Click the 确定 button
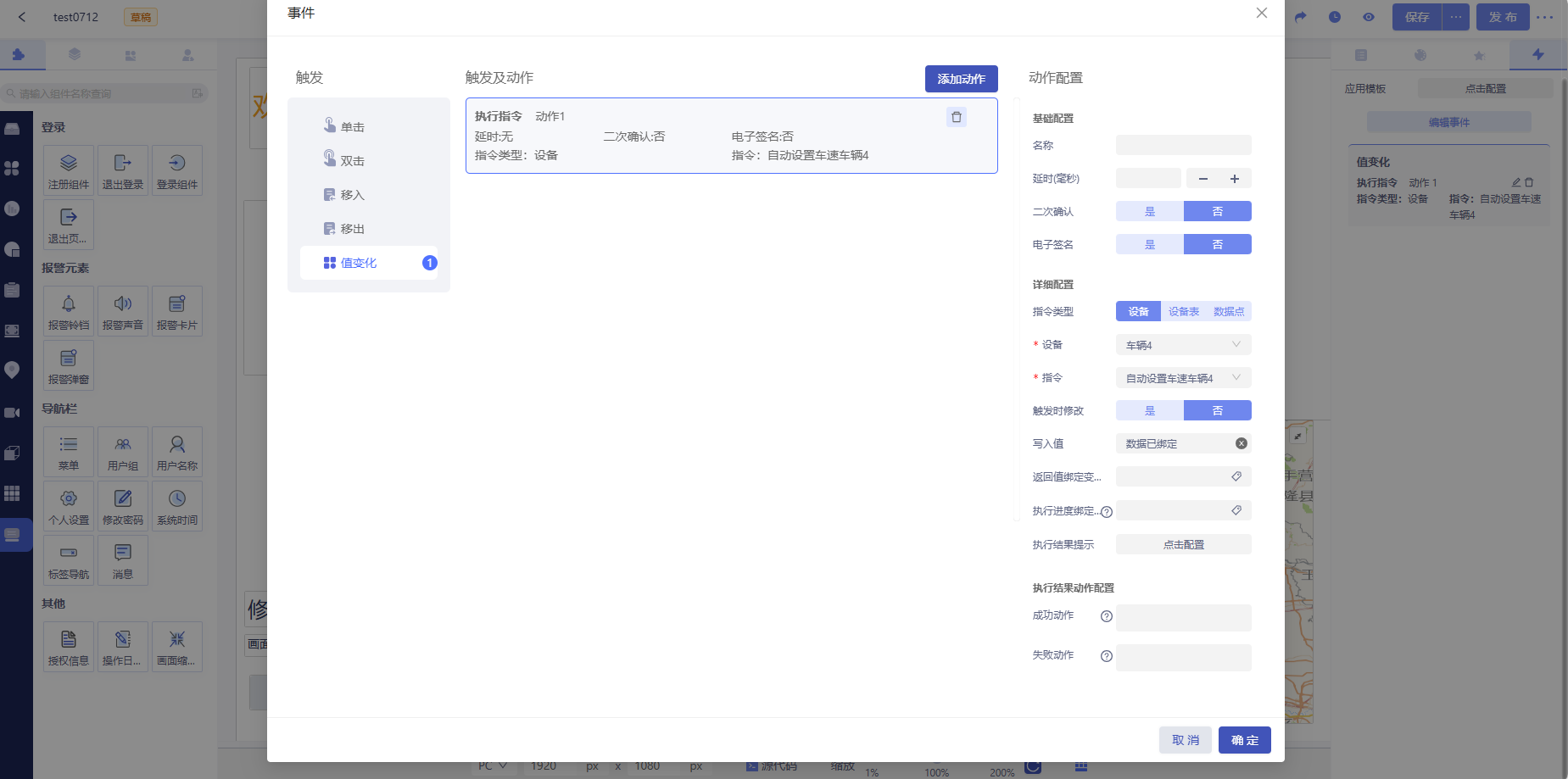1568x779 pixels. pos(1244,740)
